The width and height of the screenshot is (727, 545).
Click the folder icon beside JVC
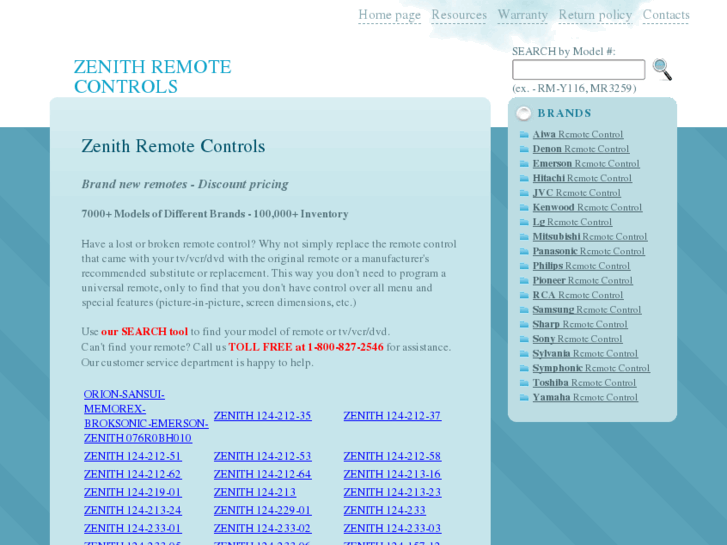tap(524, 193)
